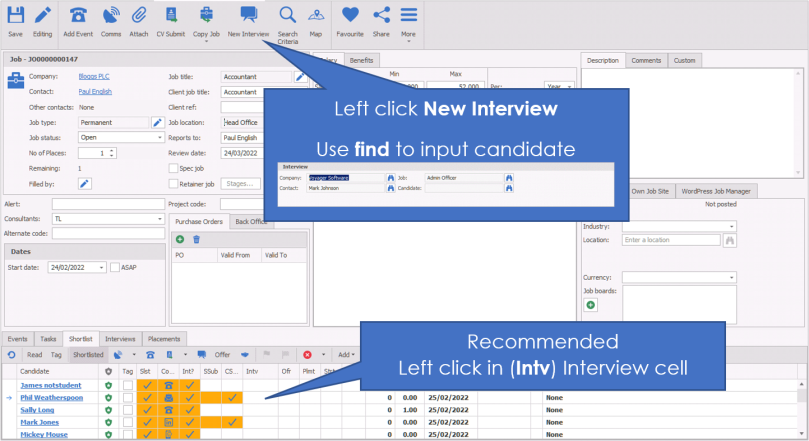Click the Alert input field
The height and width of the screenshot is (441, 809).
click(x=108, y=203)
